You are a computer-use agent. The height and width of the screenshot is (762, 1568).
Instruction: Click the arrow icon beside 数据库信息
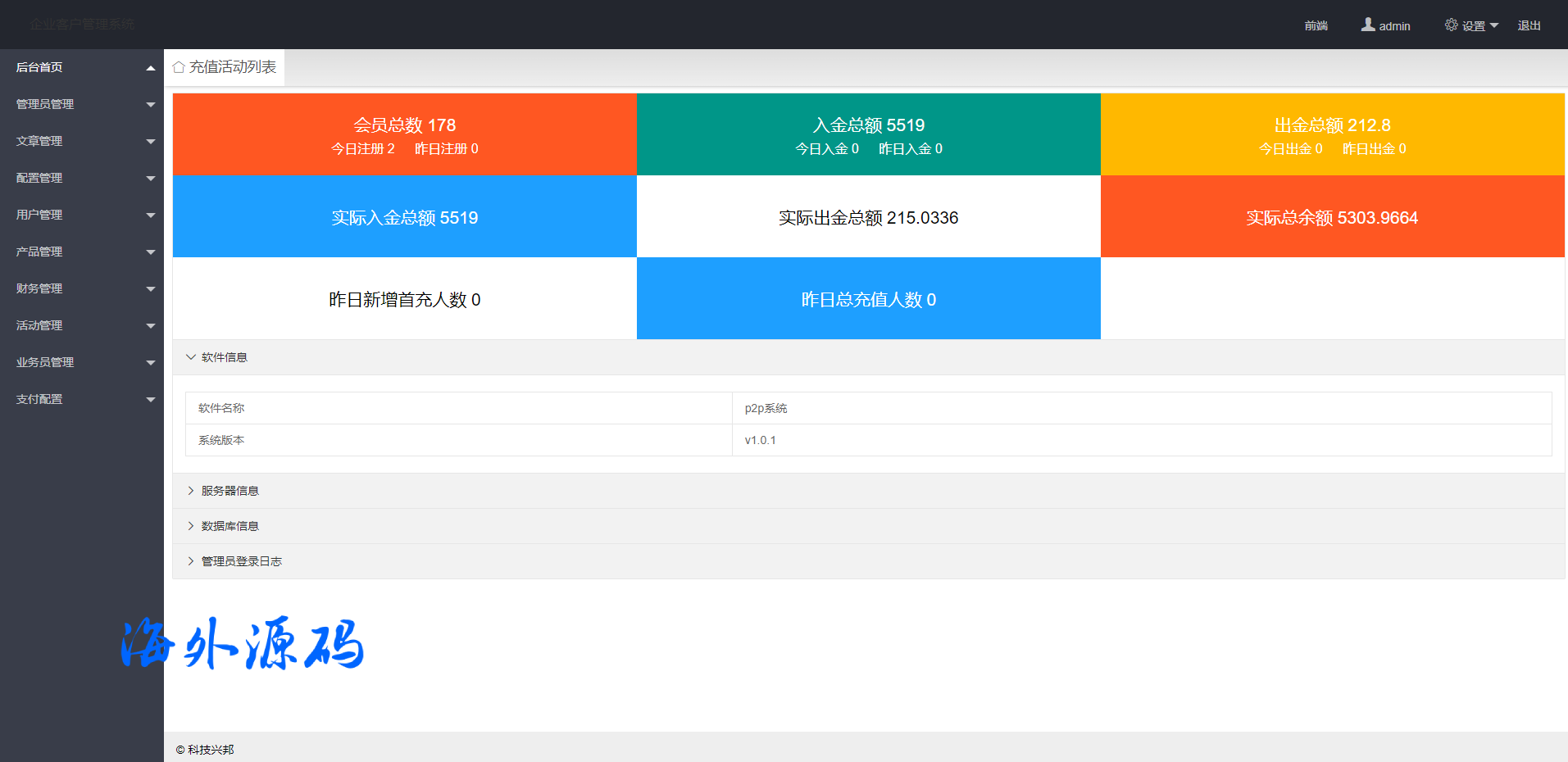tap(191, 526)
